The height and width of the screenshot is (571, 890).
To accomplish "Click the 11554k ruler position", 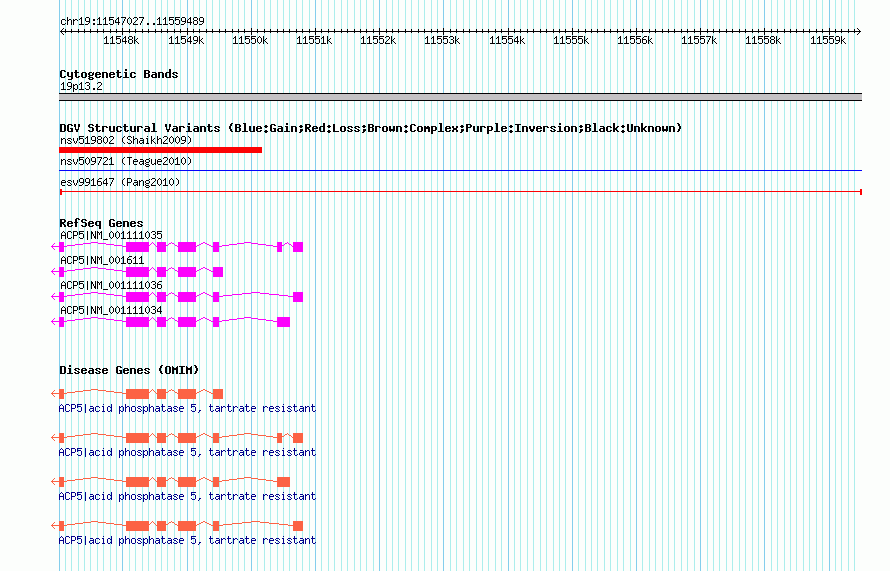I will [x=507, y=40].
